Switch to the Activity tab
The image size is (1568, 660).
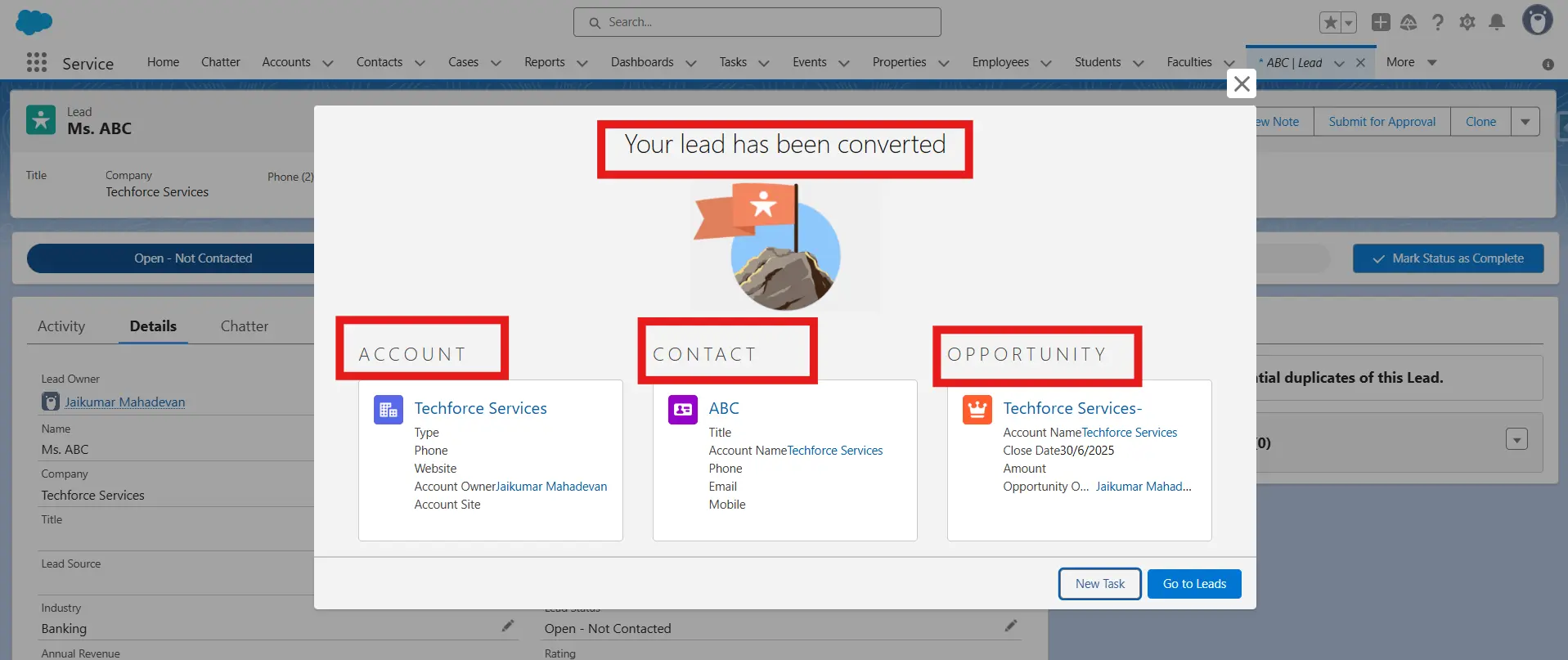pyautogui.click(x=61, y=326)
